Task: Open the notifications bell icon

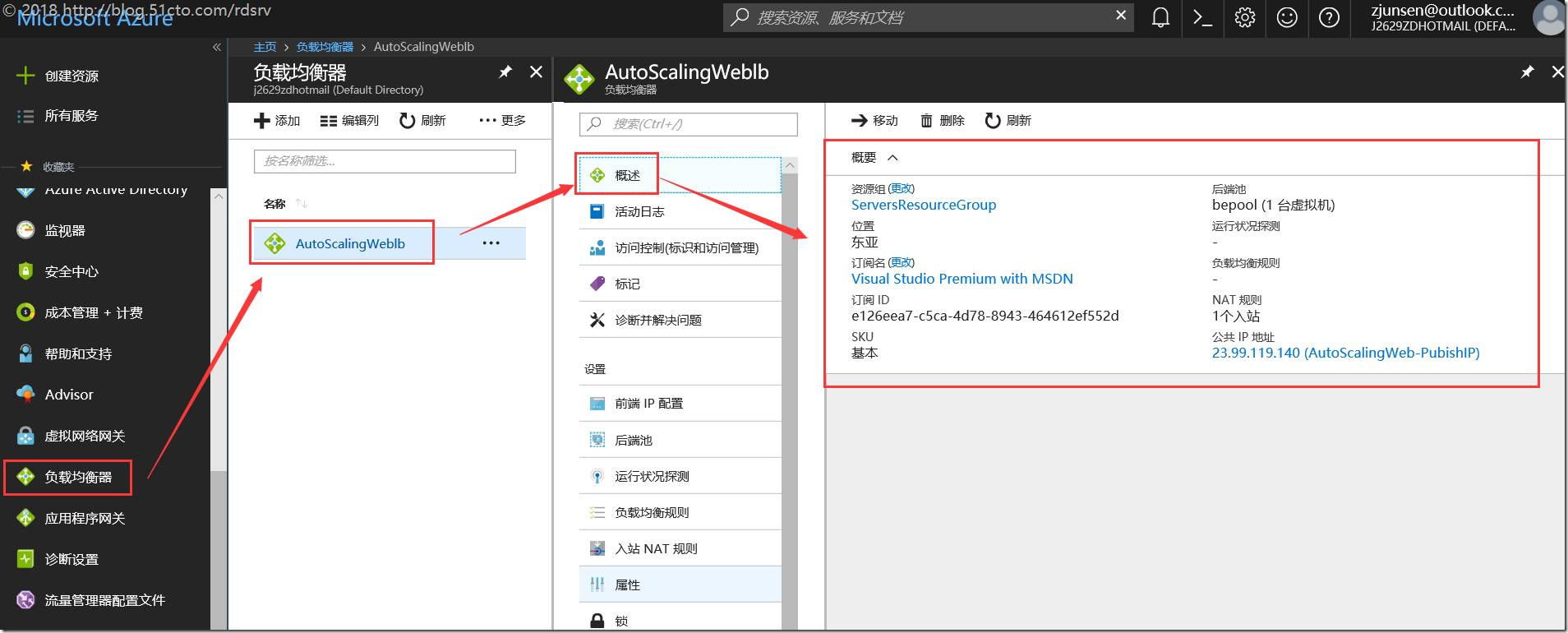Action: 1160,17
